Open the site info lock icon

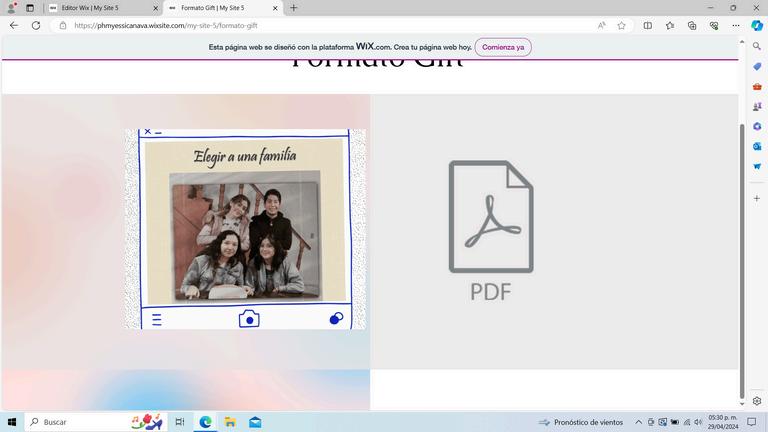tap(63, 25)
